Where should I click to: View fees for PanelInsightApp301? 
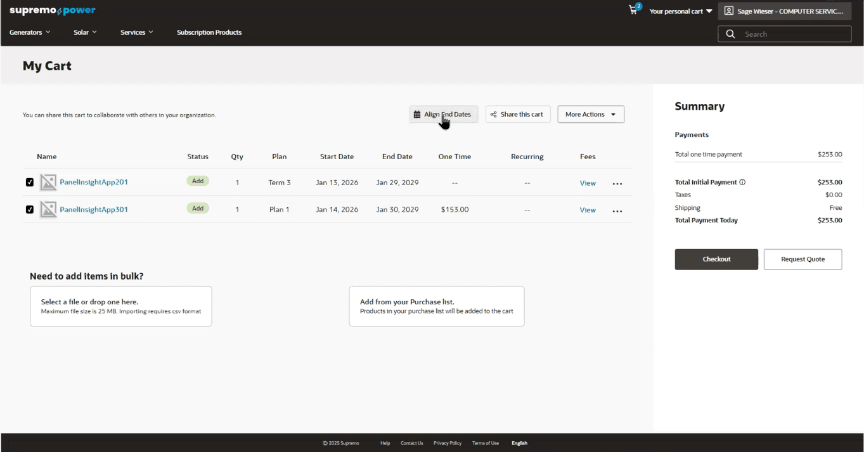click(x=587, y=210)
